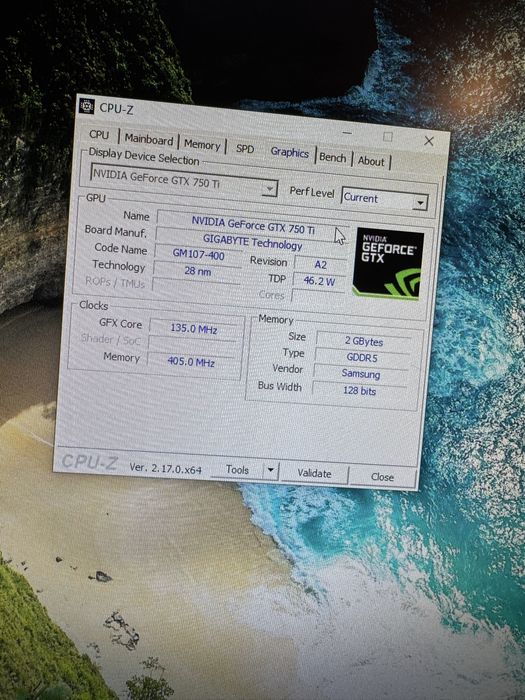525x700 pixels.
Task: Click the A2 revision value
Action: (321, 264)
